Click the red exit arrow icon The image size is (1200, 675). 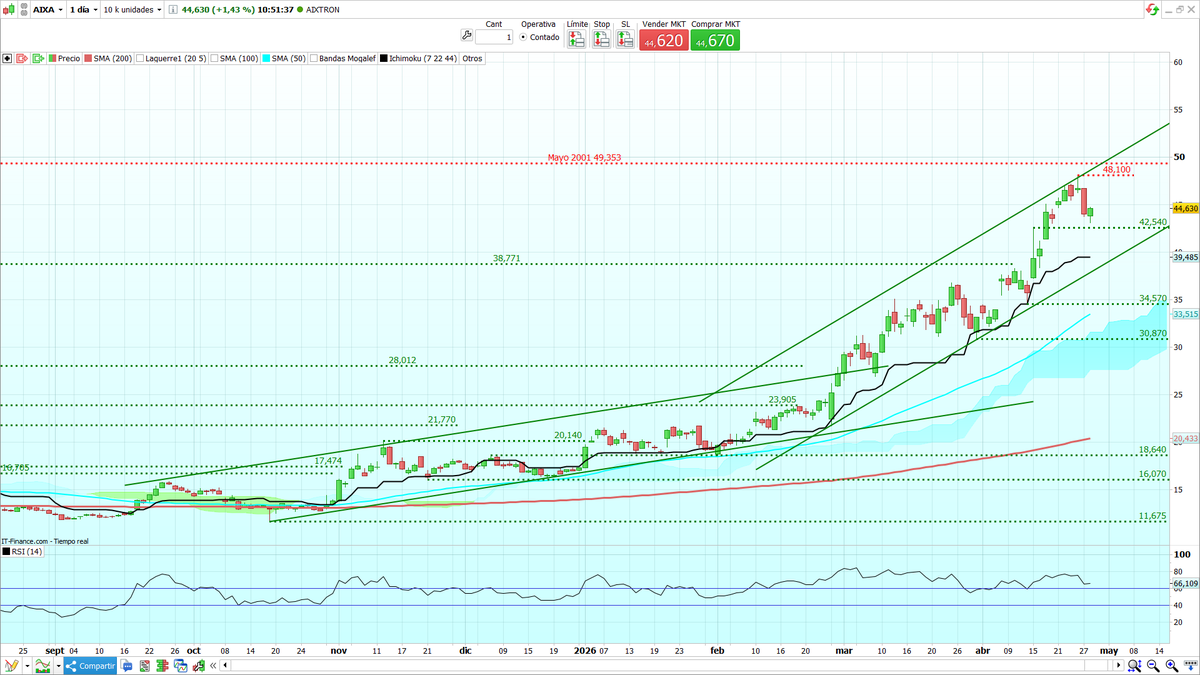[x=21, y=58]
